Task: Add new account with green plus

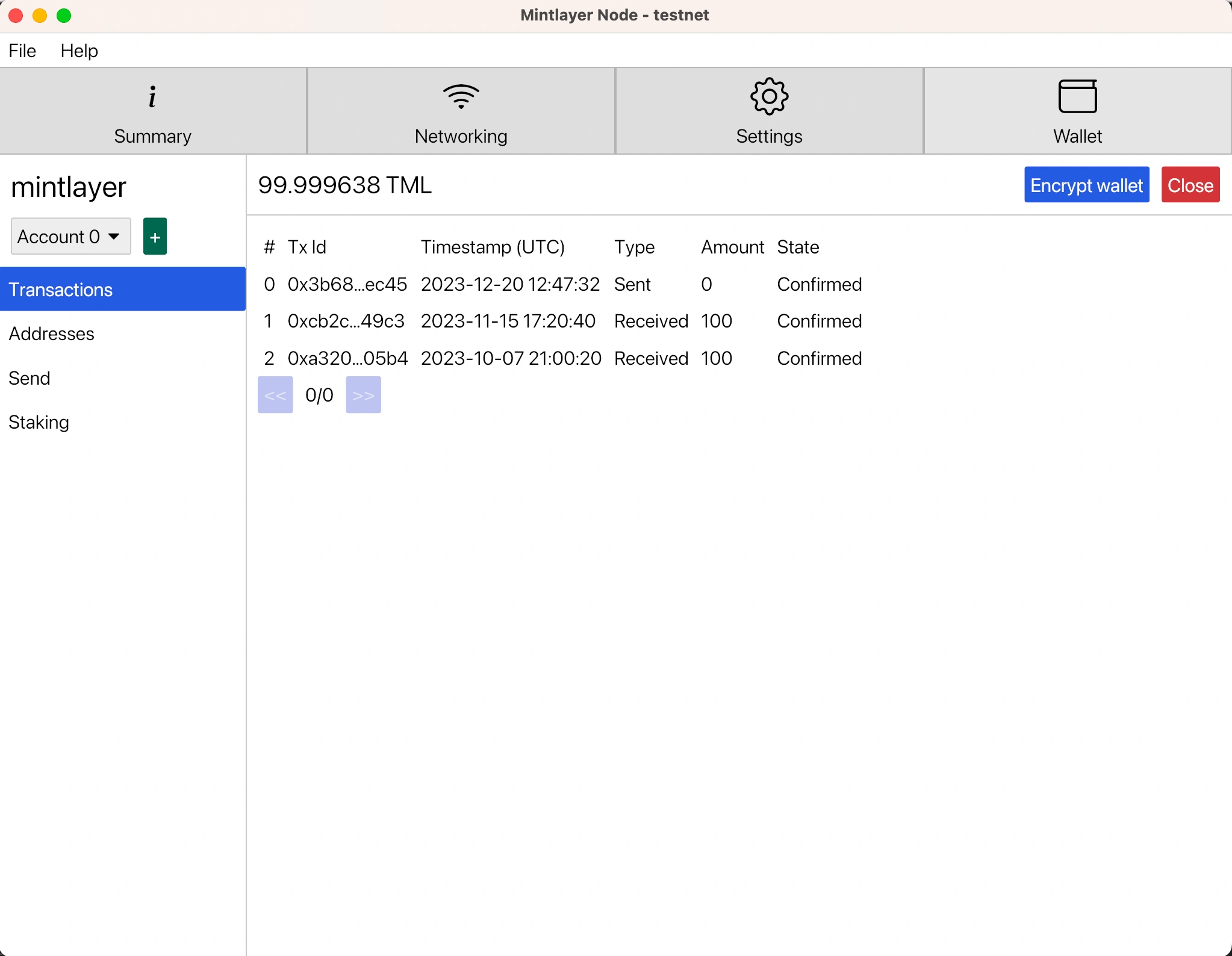Action: [155, 237]
